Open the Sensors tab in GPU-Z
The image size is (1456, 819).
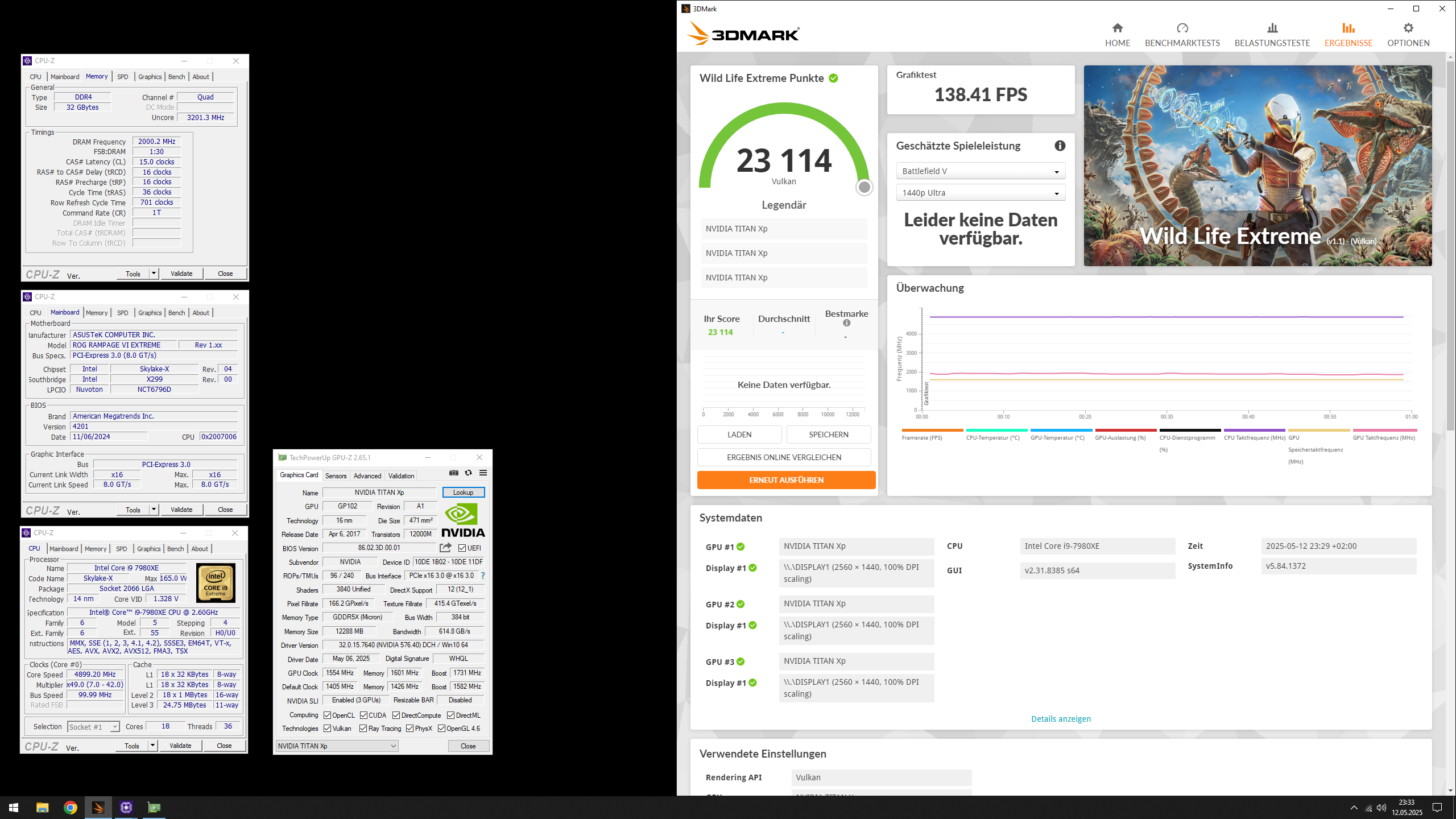[x=336, y=476]
